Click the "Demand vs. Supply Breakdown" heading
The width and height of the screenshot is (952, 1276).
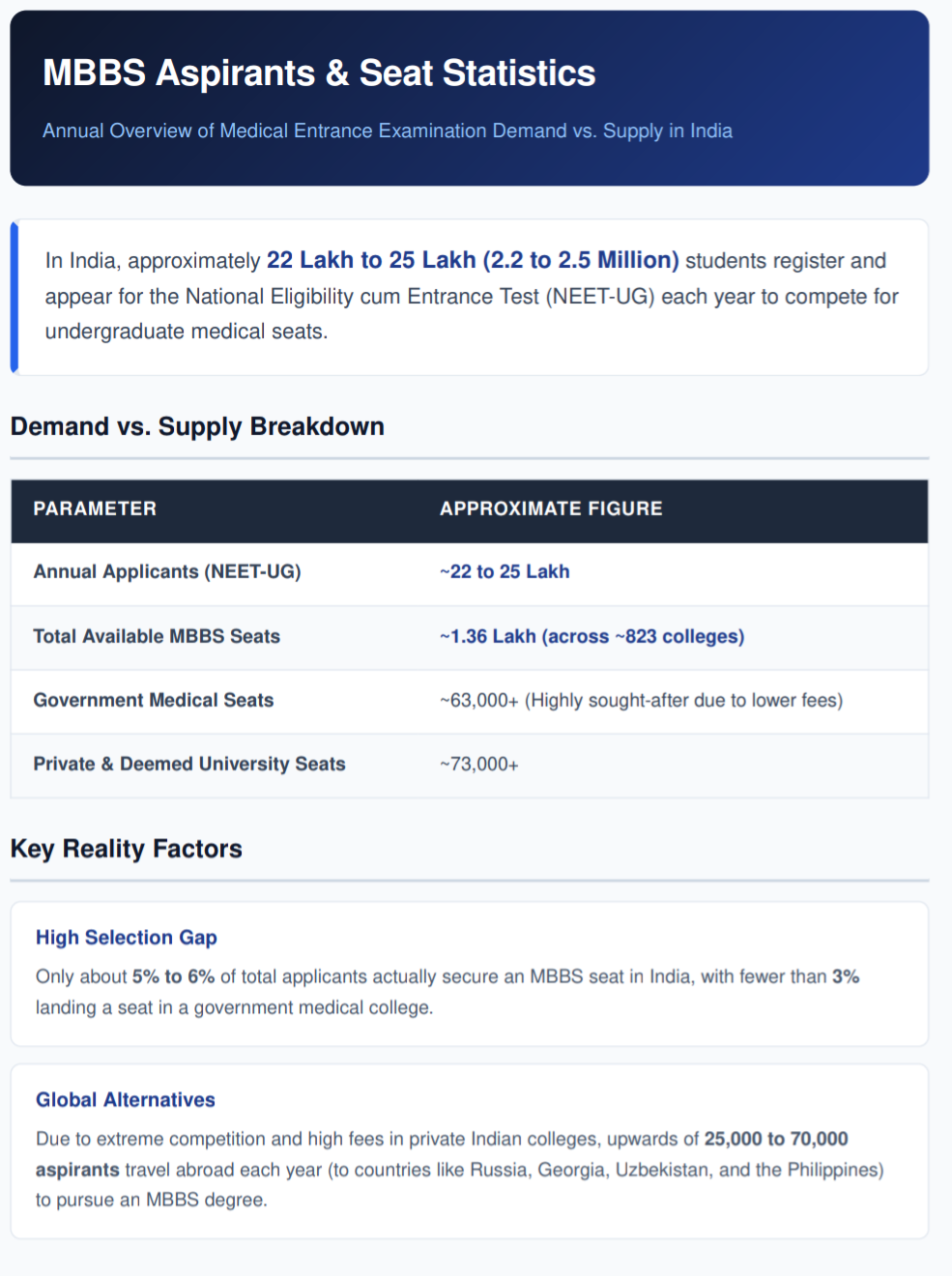click(x=197, y=426)
